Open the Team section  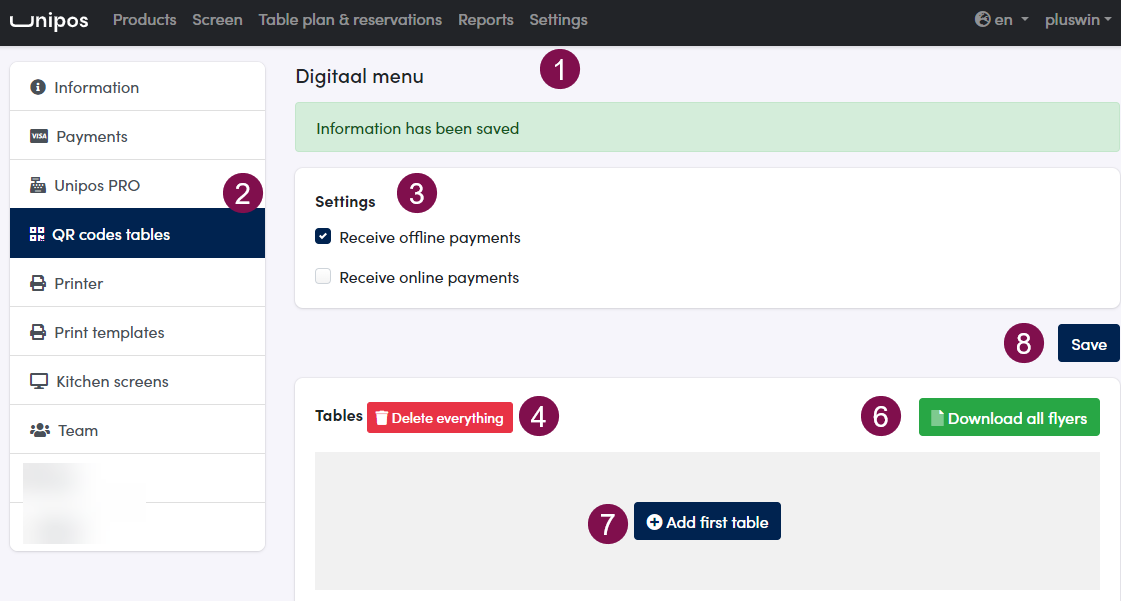click(137, 430)
